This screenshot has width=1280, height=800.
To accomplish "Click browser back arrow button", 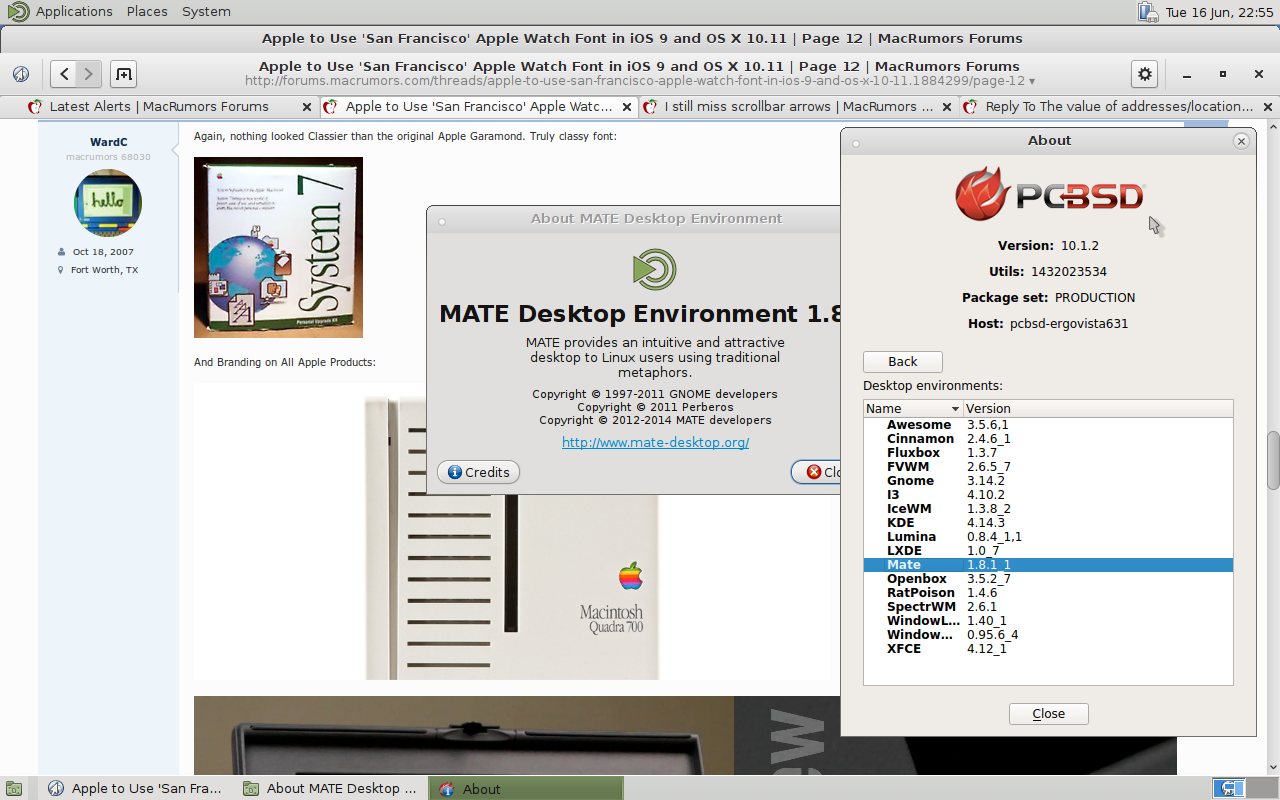I will [64, 74].
